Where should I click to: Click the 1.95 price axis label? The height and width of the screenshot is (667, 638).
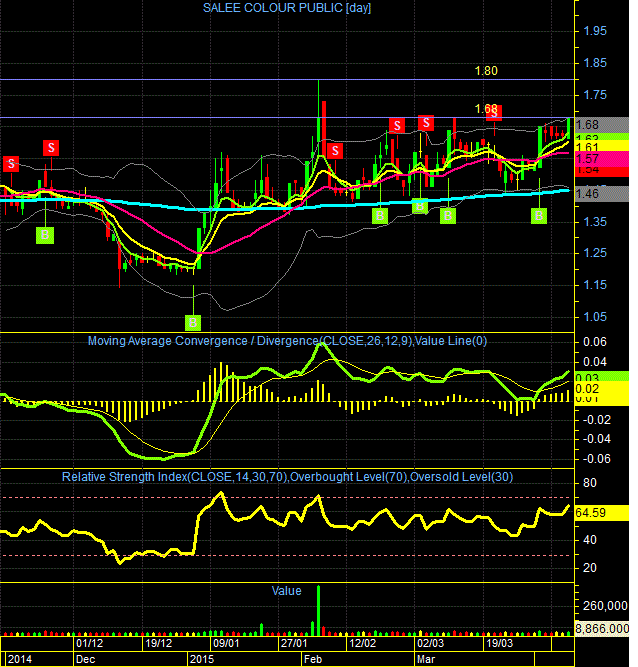point(595,31)
